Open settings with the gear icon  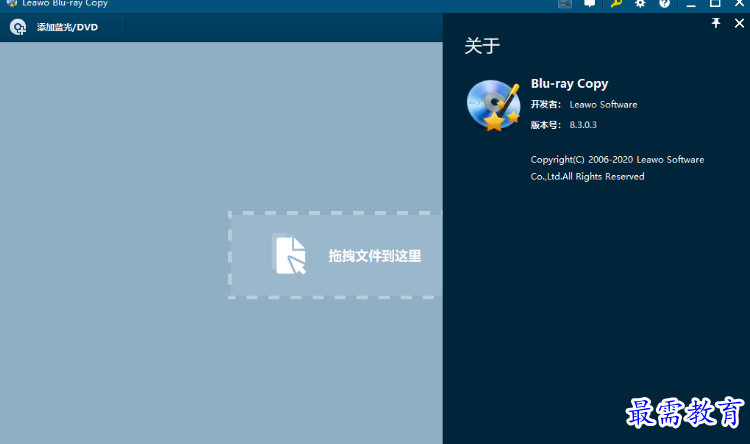click(x=640, y=3)
